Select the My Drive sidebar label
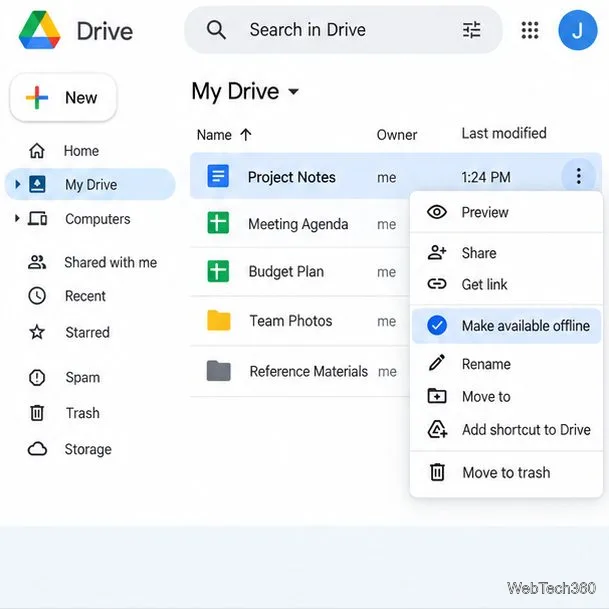 [91, 184]
